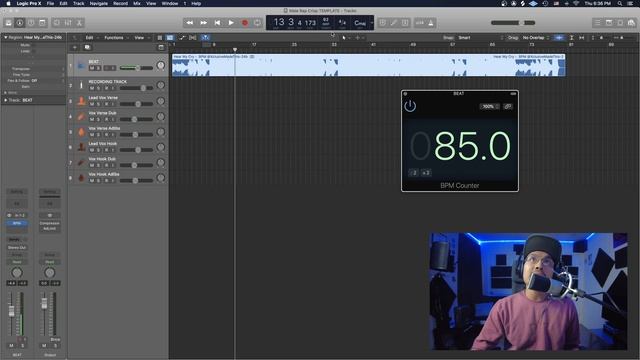Click the add track plus button
Viewport: 640px width, 360px height.
tap(75, 47)
